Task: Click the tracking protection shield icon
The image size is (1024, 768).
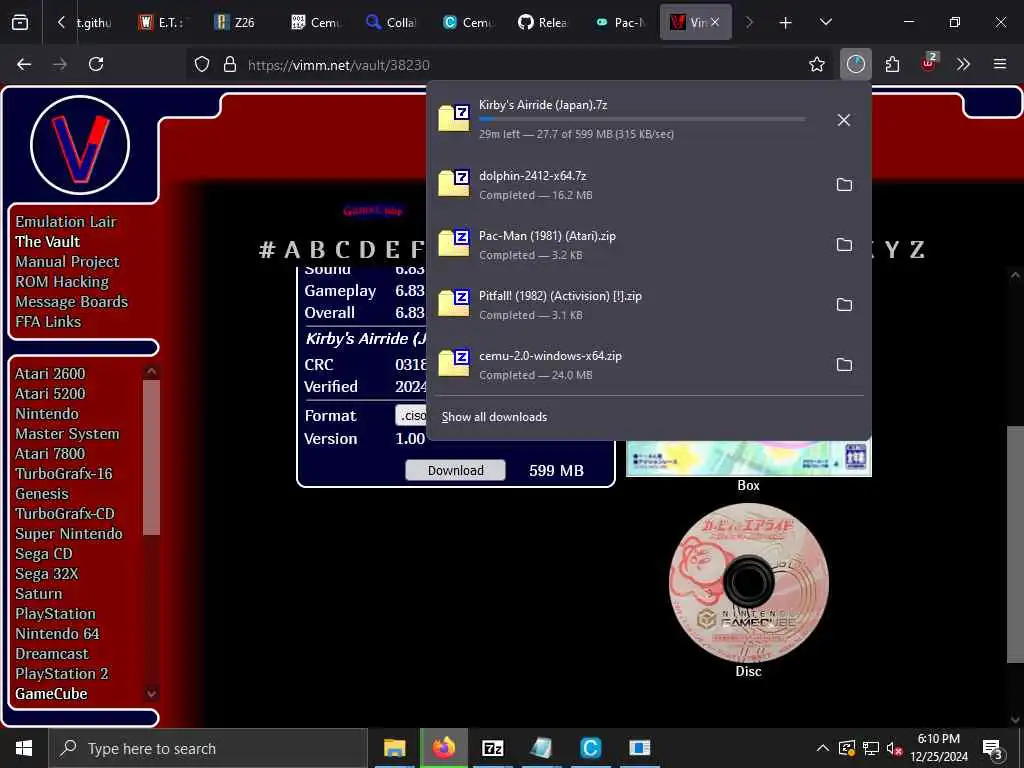Action: click(202, 64)
